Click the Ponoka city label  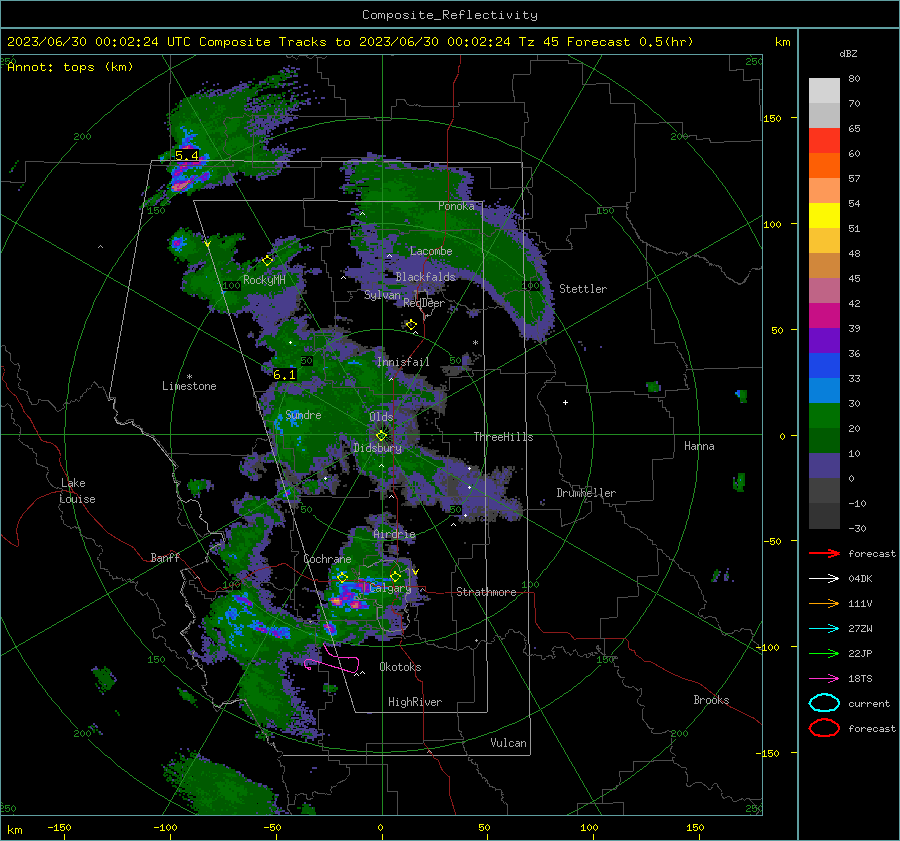tap(456, 206)
